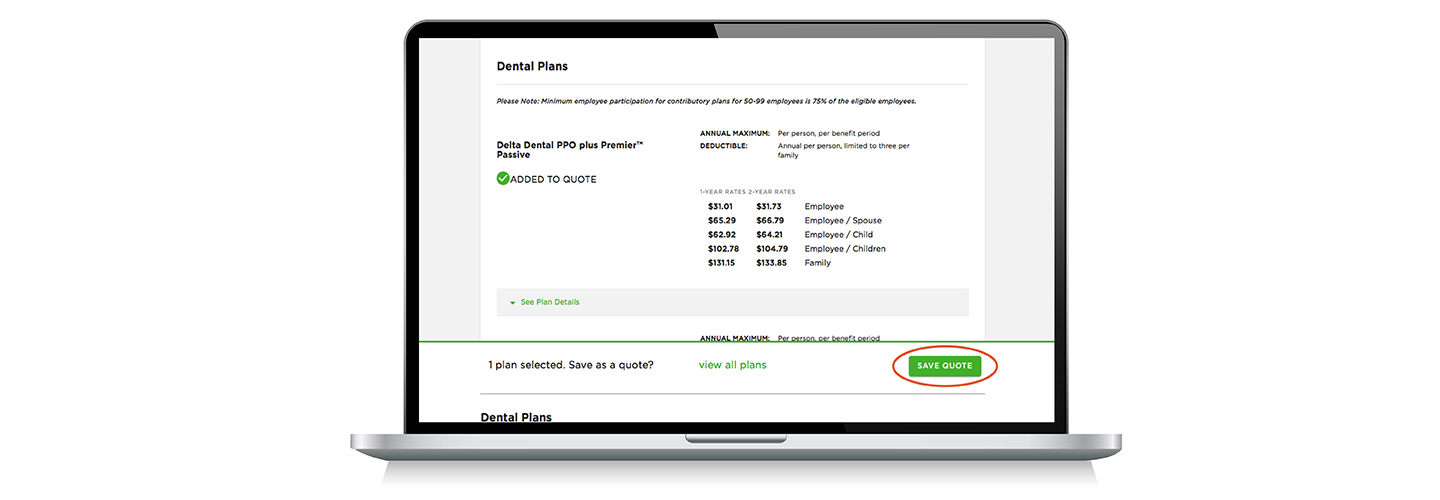1440x500 pixels.
Task: Click the Dental Plans heading at top
Action: pos(532,67)
